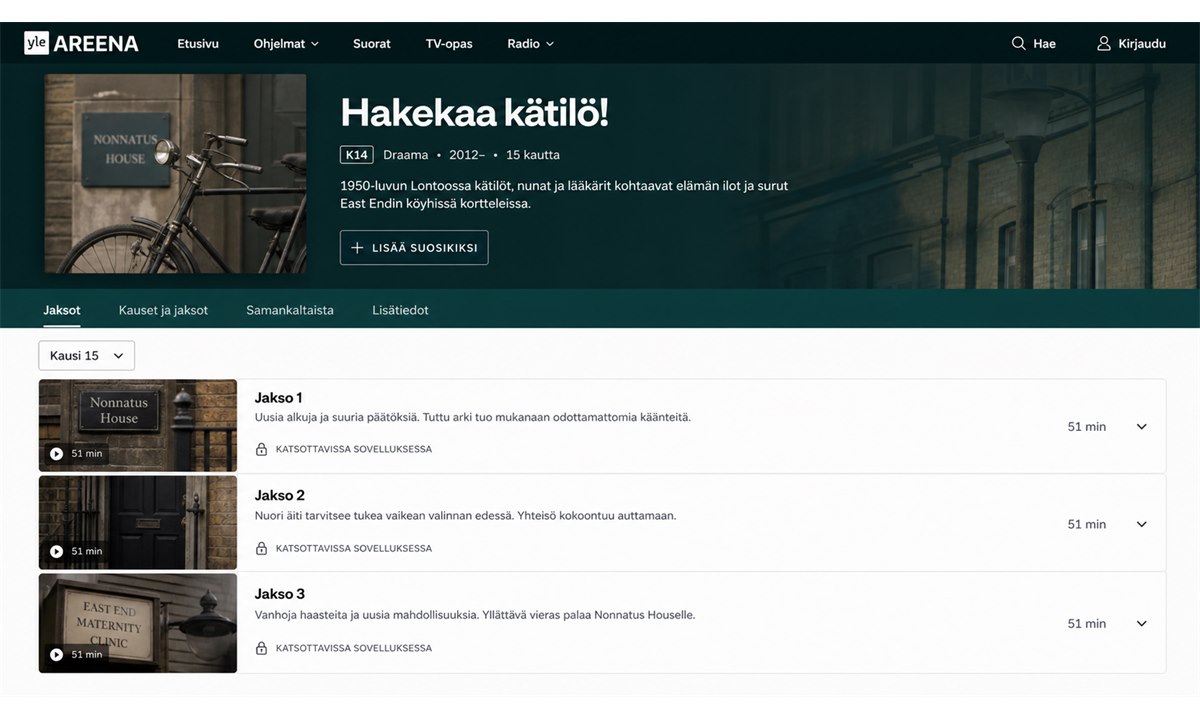Go to Etusivu in the top navigation
This screenshot has width=1200, height=720.
(198, 43)
